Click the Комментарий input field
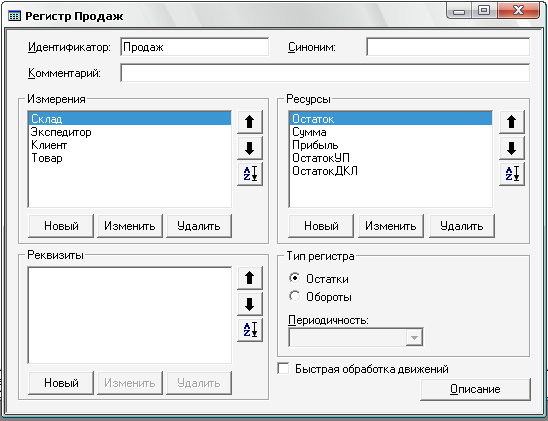This screenshot has width=548, height=421. pyautogui.click(x=325, y=73)
